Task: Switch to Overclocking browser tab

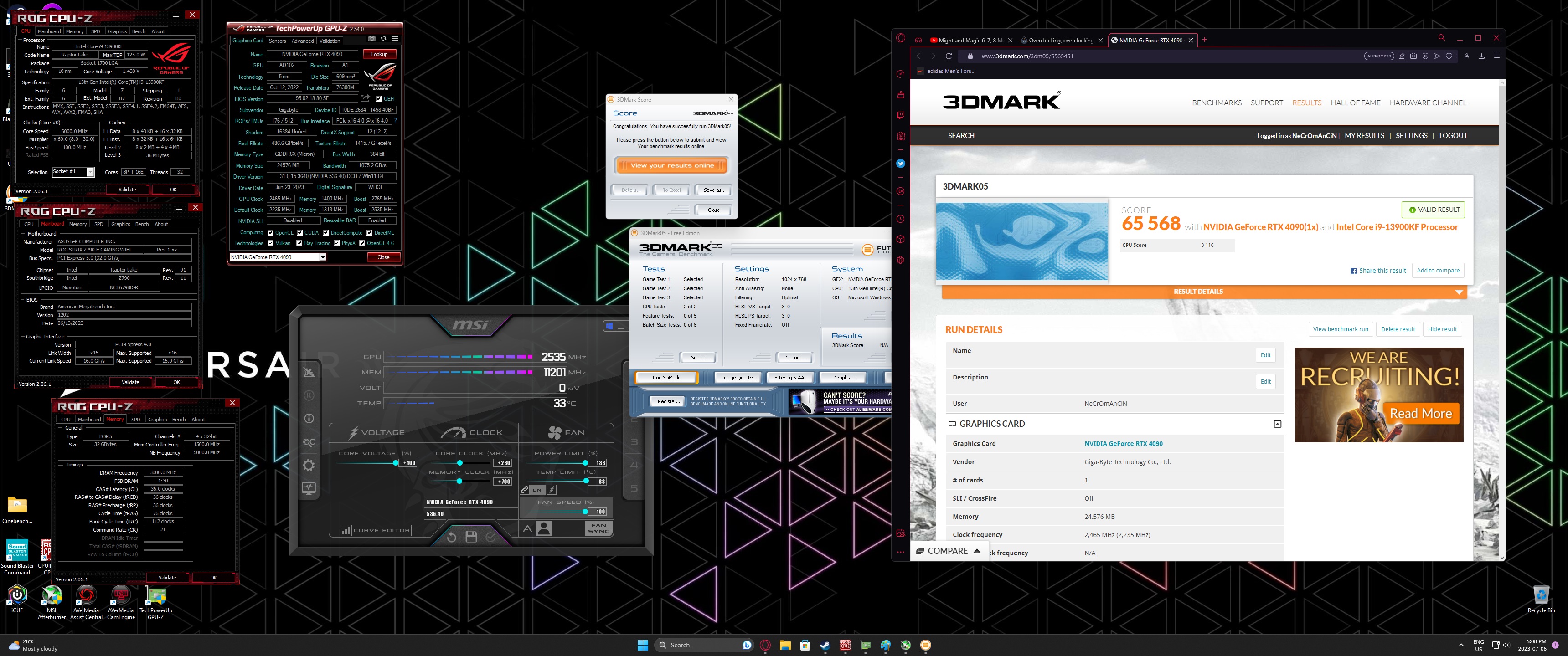Action: tap(1061, 40)
